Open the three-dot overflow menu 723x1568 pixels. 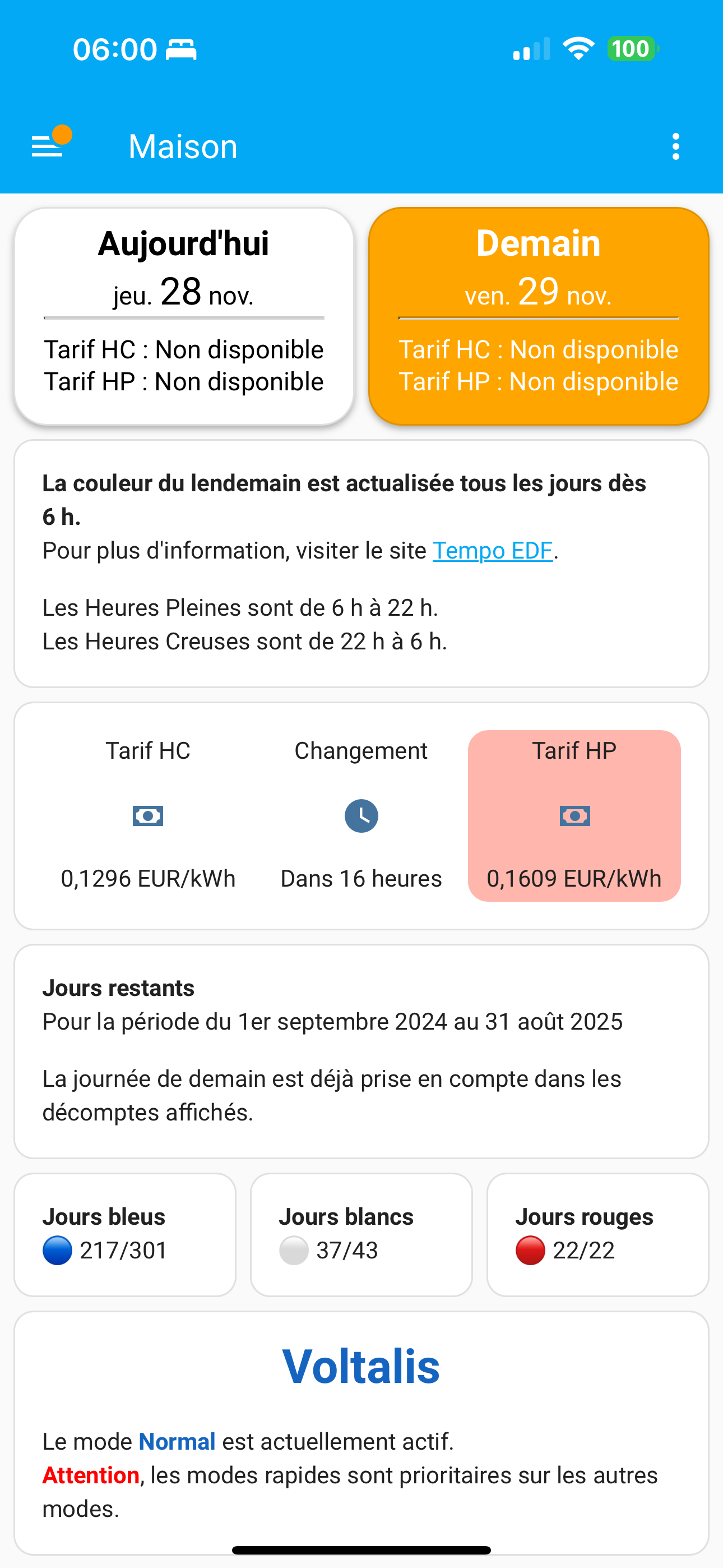[675, 147]
